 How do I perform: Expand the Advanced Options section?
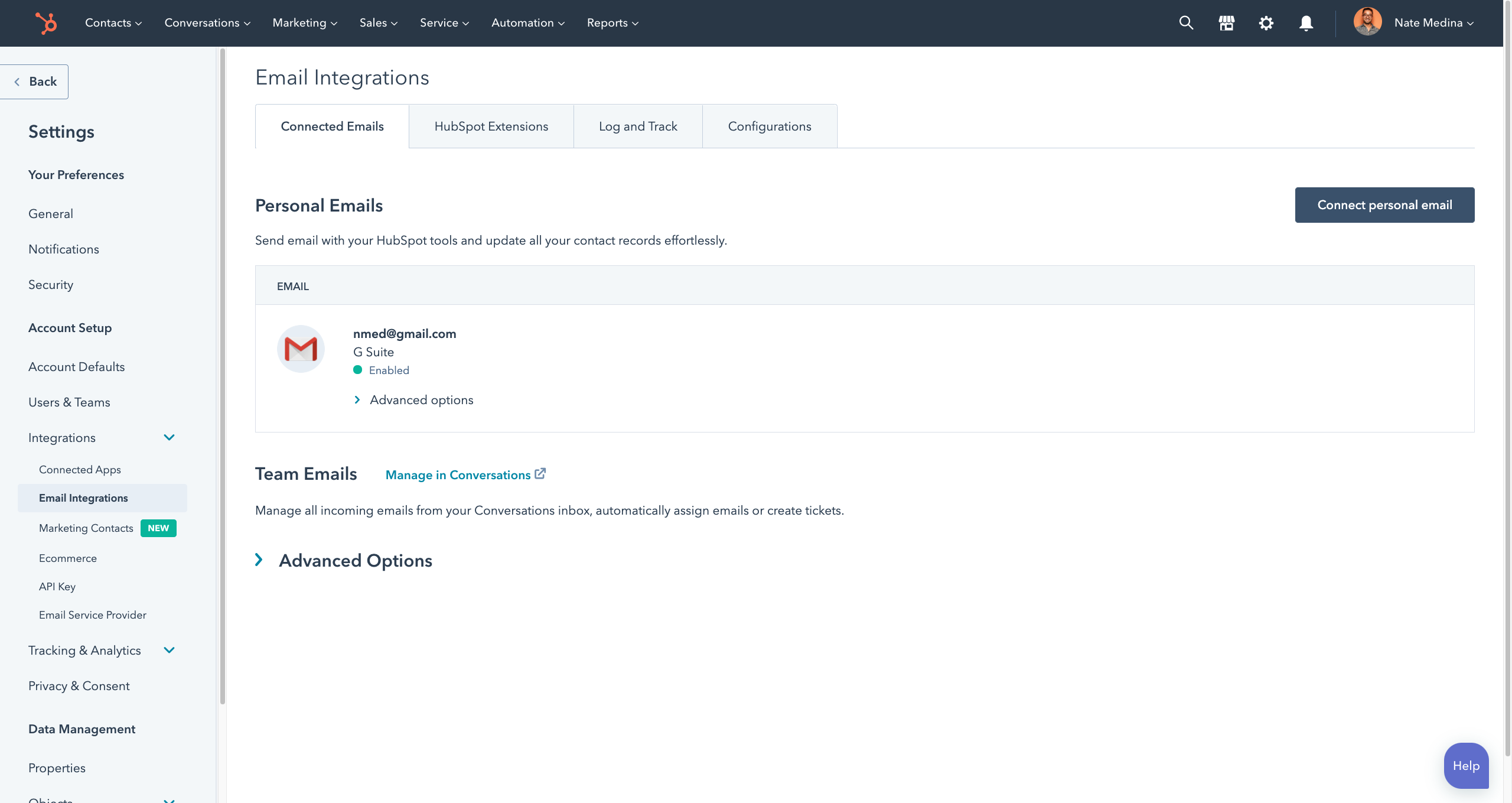(x=260, y=560)
